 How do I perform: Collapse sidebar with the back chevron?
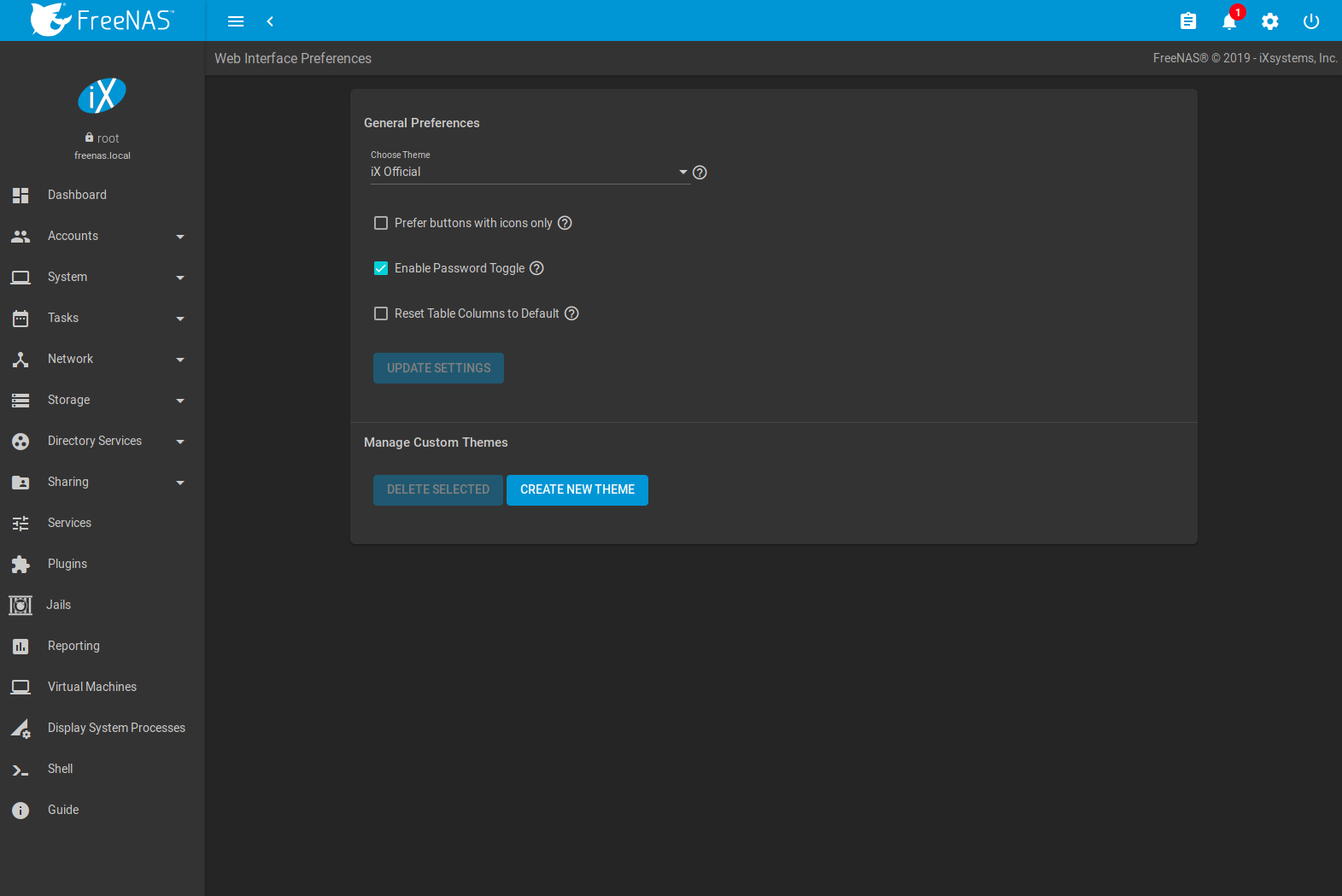tap(270, 21)
